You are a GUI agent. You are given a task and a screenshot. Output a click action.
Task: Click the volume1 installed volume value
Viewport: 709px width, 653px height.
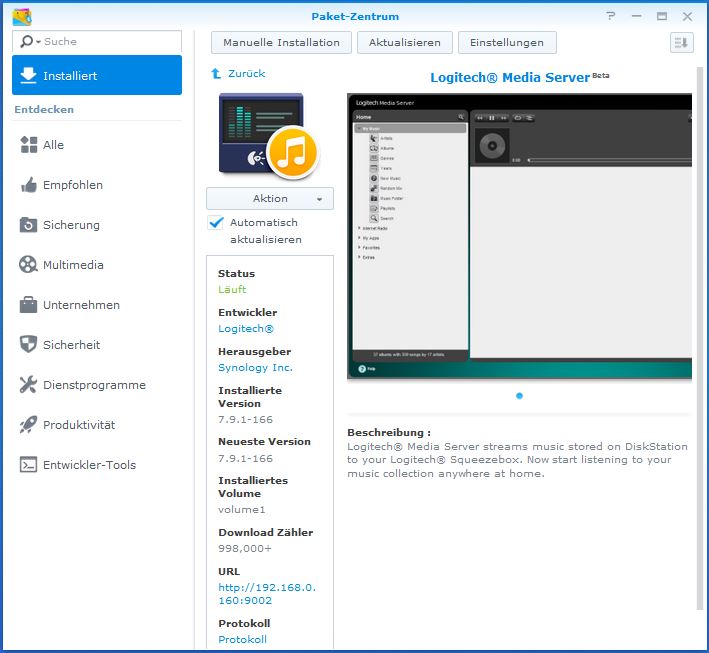(x=241, y=509)
